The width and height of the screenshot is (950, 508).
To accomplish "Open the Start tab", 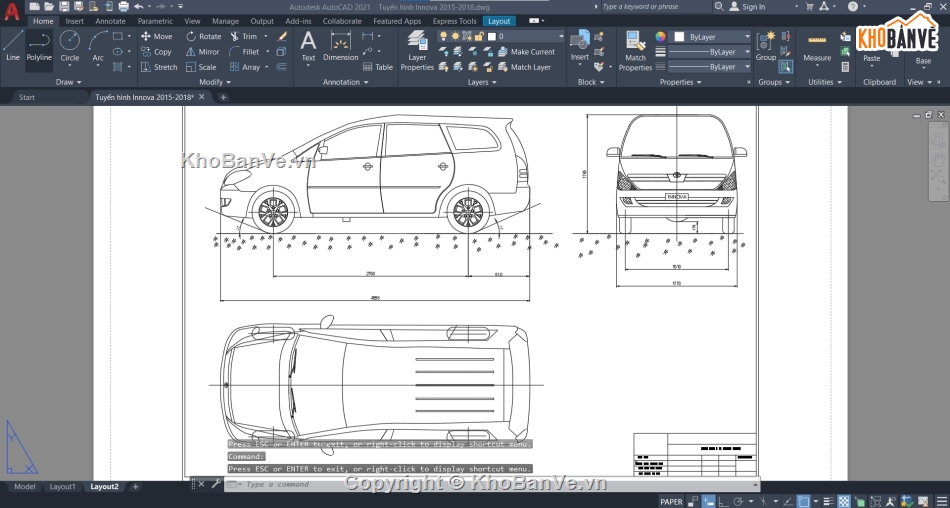I will click(27, 97).
